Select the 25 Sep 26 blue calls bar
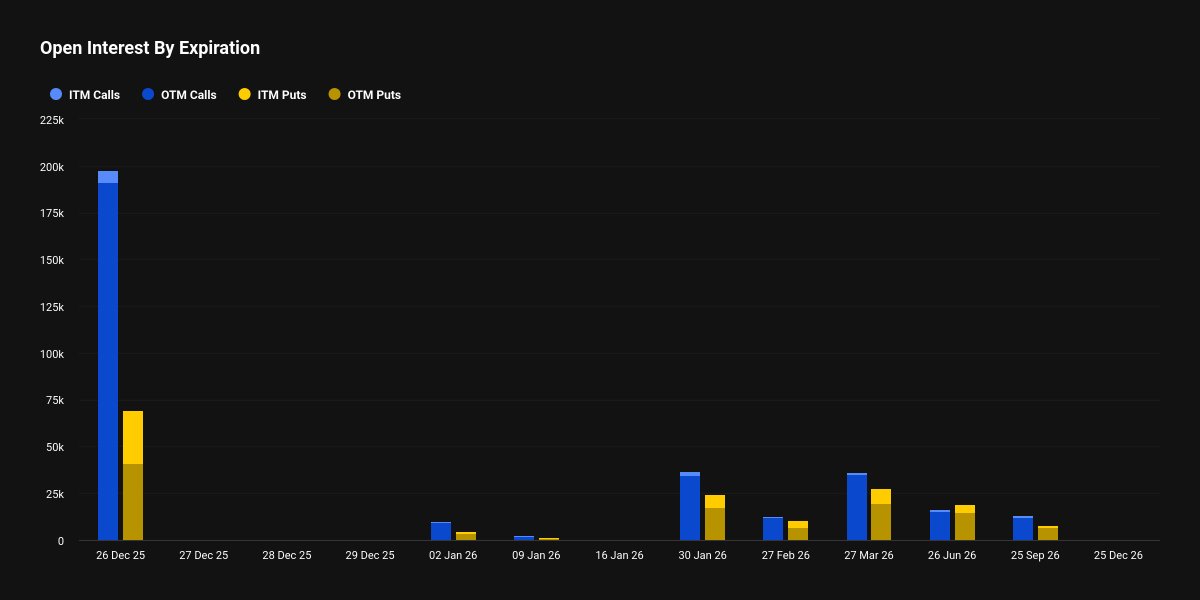The image size is (1200, 600). 1023,528
